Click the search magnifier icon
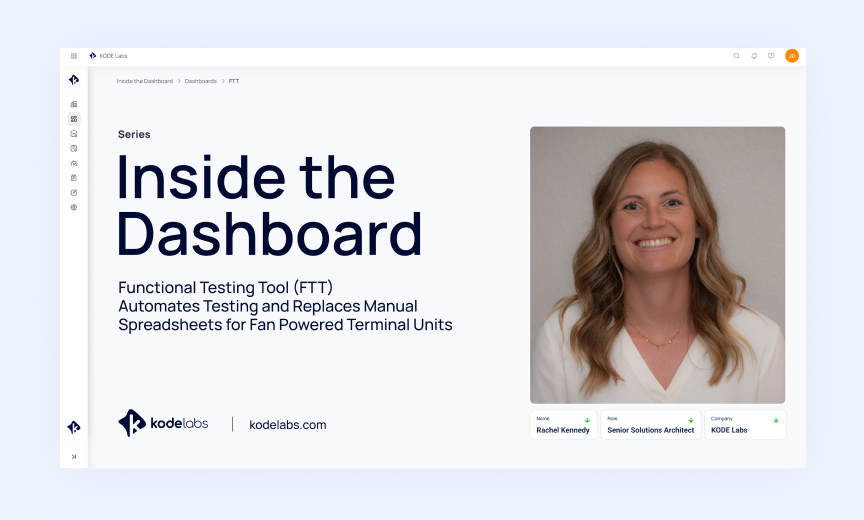This screenshot has width=864, height=520. [737, 56]
